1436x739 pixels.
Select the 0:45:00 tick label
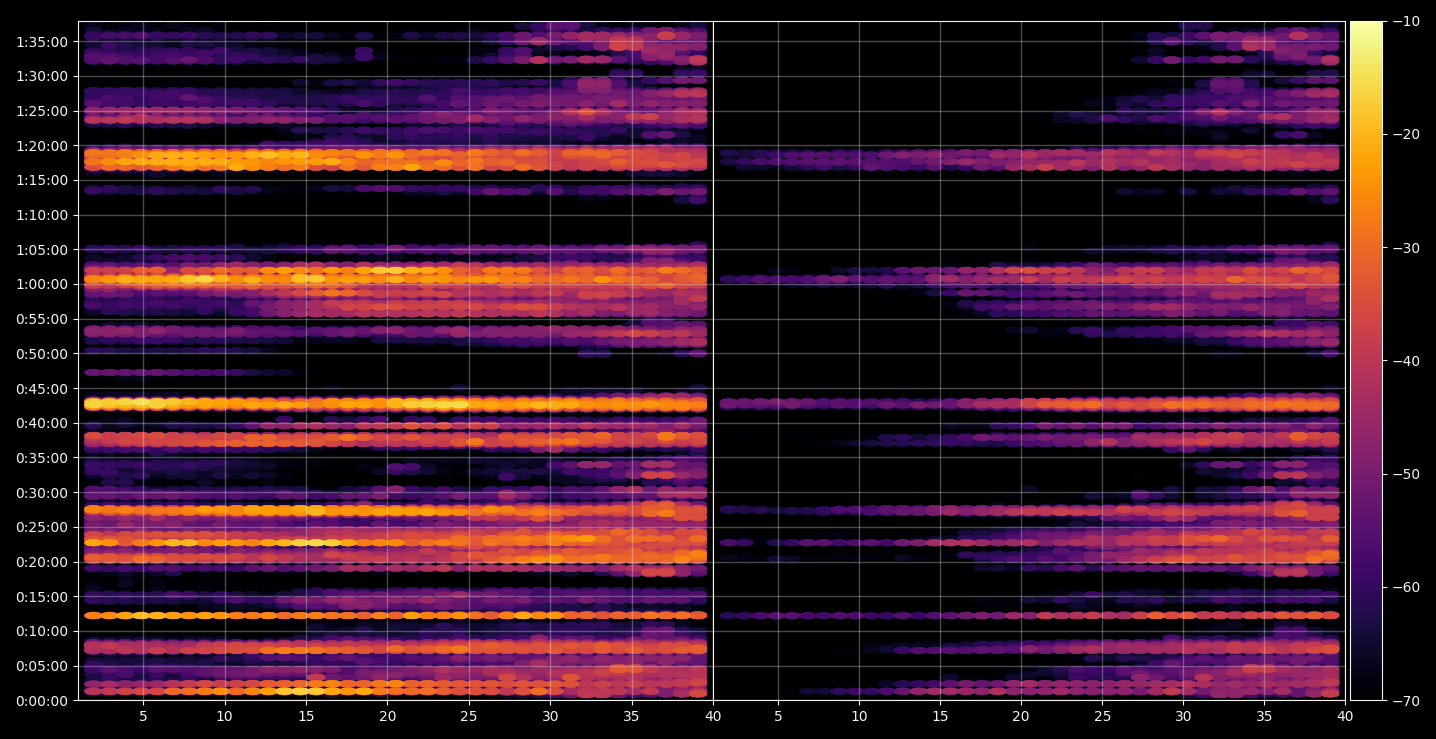[x=42, y=389]
